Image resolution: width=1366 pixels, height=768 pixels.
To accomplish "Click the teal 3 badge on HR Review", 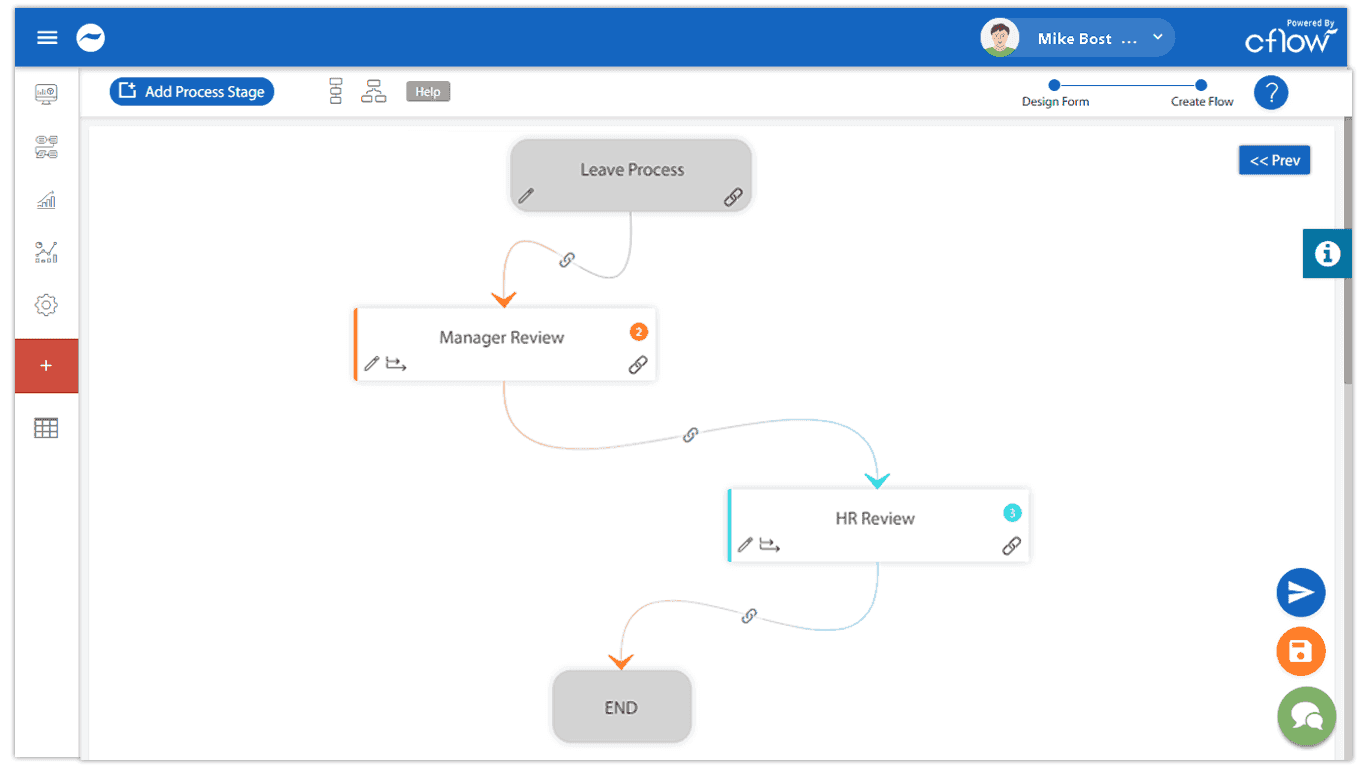I will tap(1012, 513).
